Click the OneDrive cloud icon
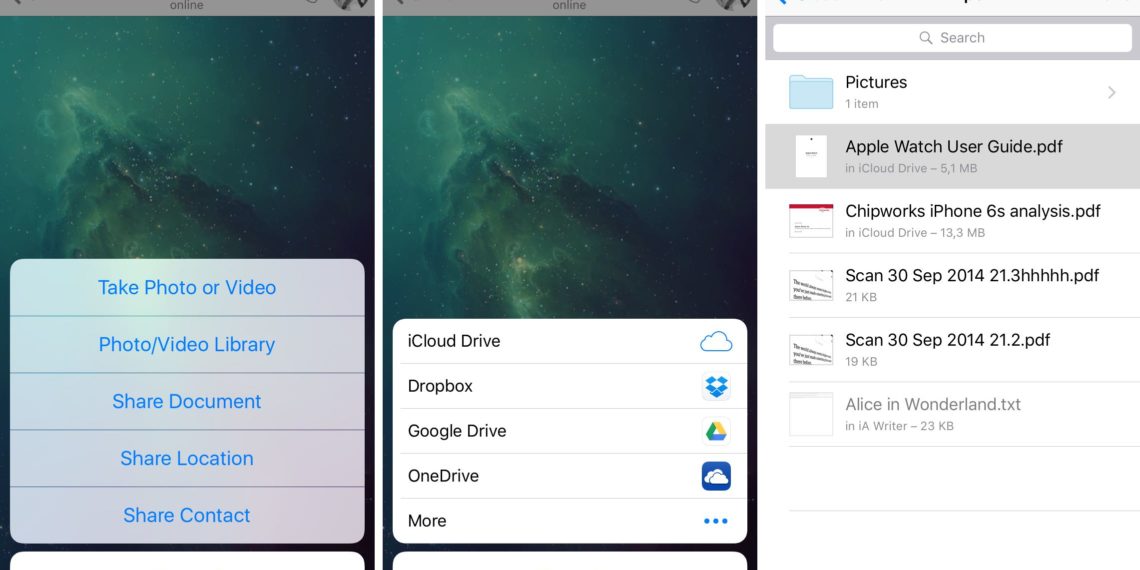1140x570 pixels. point(716,476)
